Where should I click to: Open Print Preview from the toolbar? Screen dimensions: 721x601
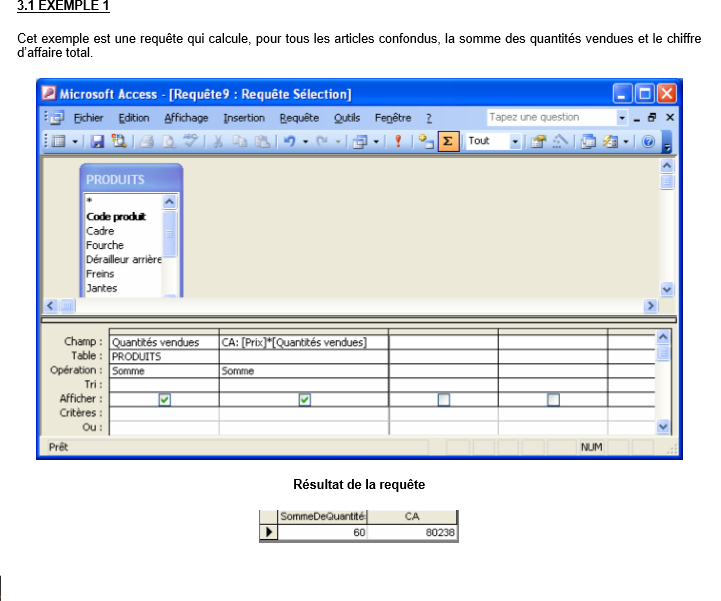tap(168, 141)
